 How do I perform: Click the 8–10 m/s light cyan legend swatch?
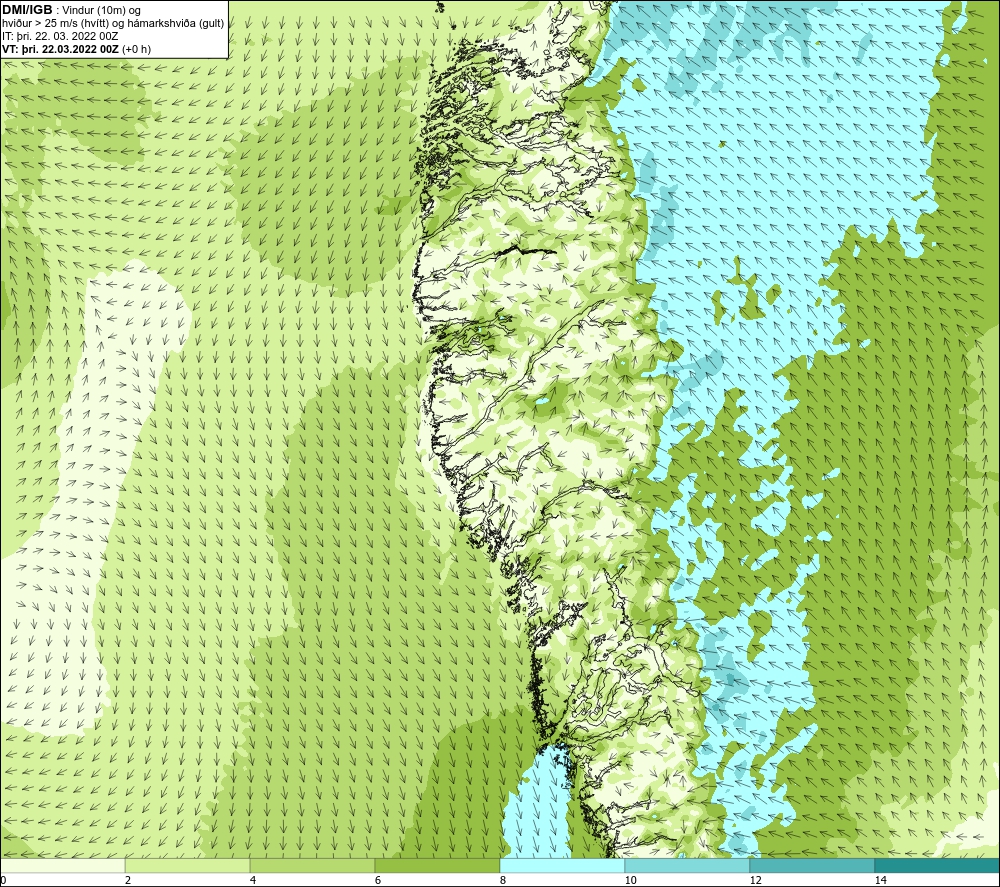point(562,865)
